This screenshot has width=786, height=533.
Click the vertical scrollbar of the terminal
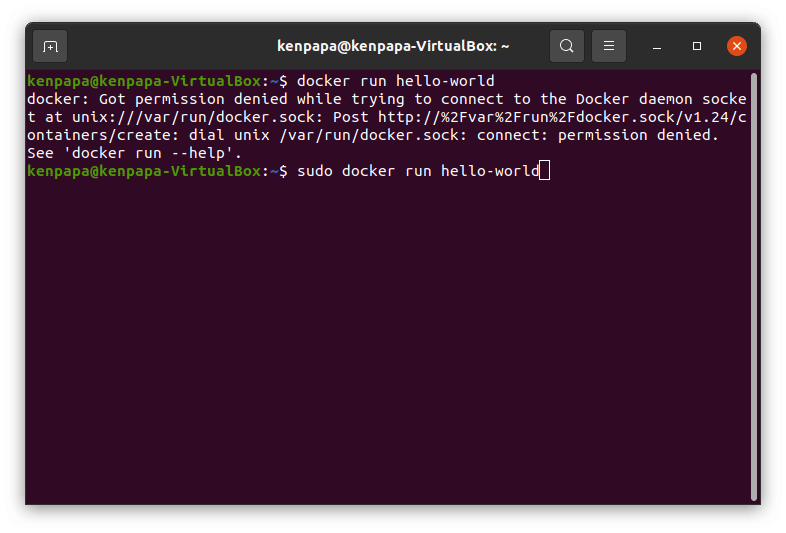pos(753,287)
